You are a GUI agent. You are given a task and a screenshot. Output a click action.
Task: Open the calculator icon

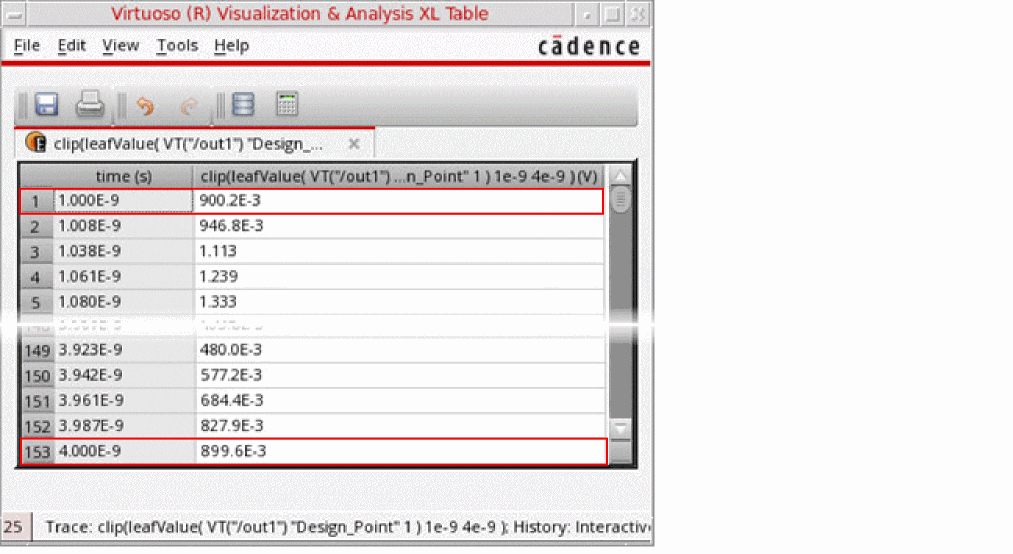287,104
